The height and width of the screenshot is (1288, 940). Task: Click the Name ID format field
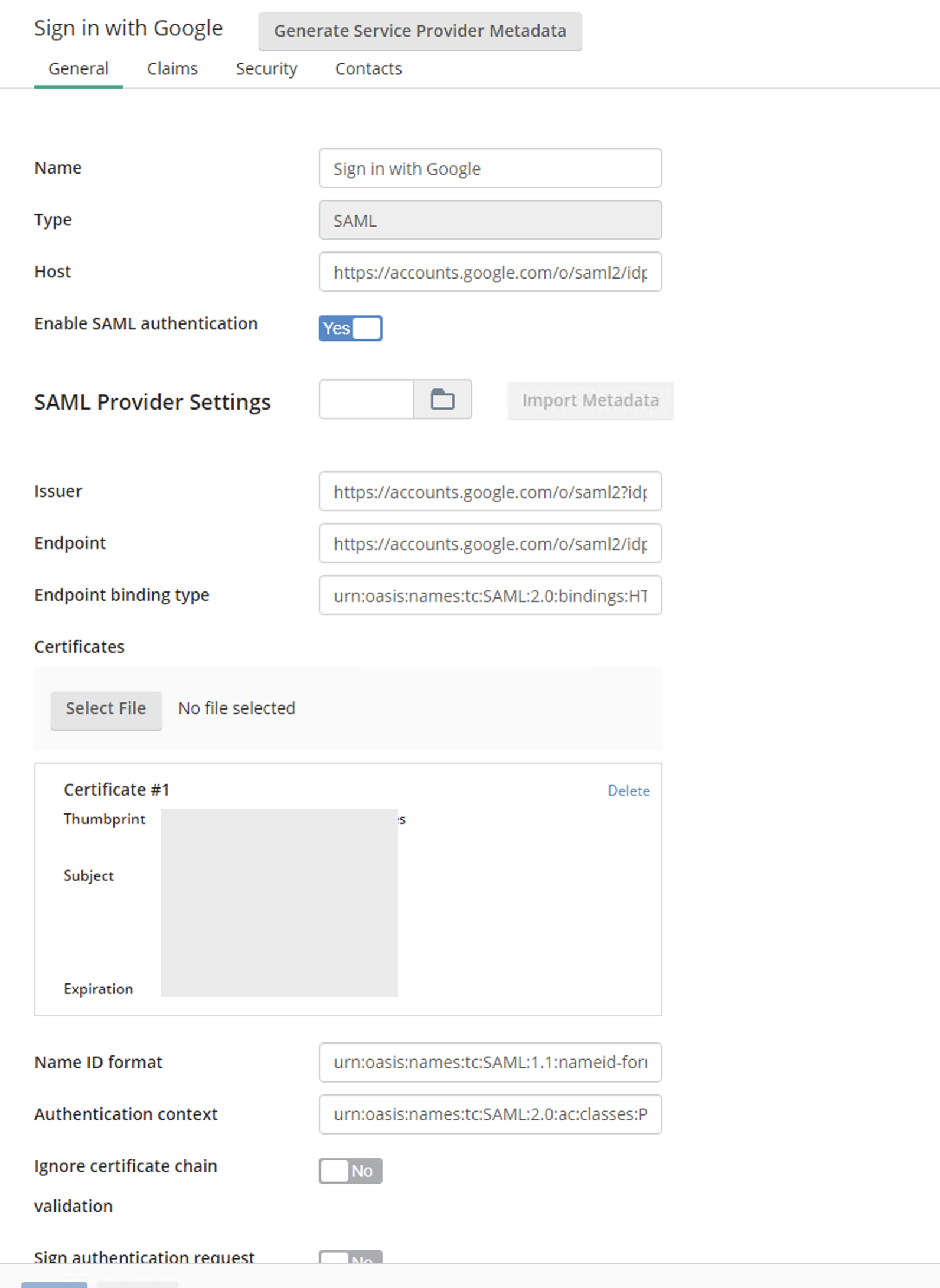click(x=490, y=1063)
